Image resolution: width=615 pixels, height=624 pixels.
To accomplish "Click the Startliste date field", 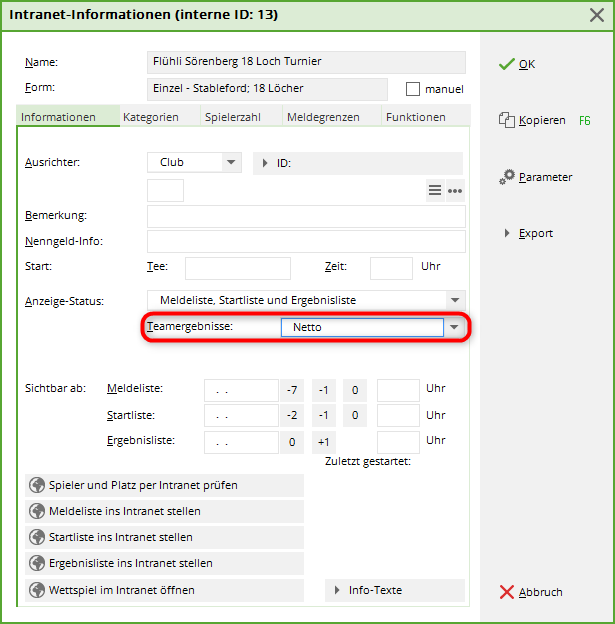I will click(x=241, y=415).
